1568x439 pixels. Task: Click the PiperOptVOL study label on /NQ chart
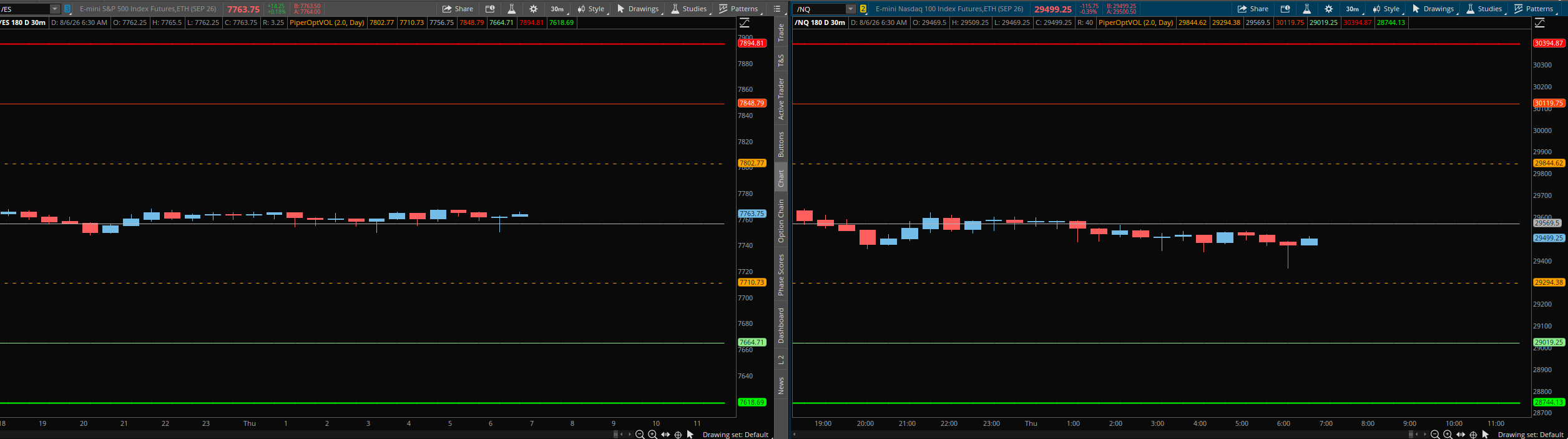click(1136, 22)
